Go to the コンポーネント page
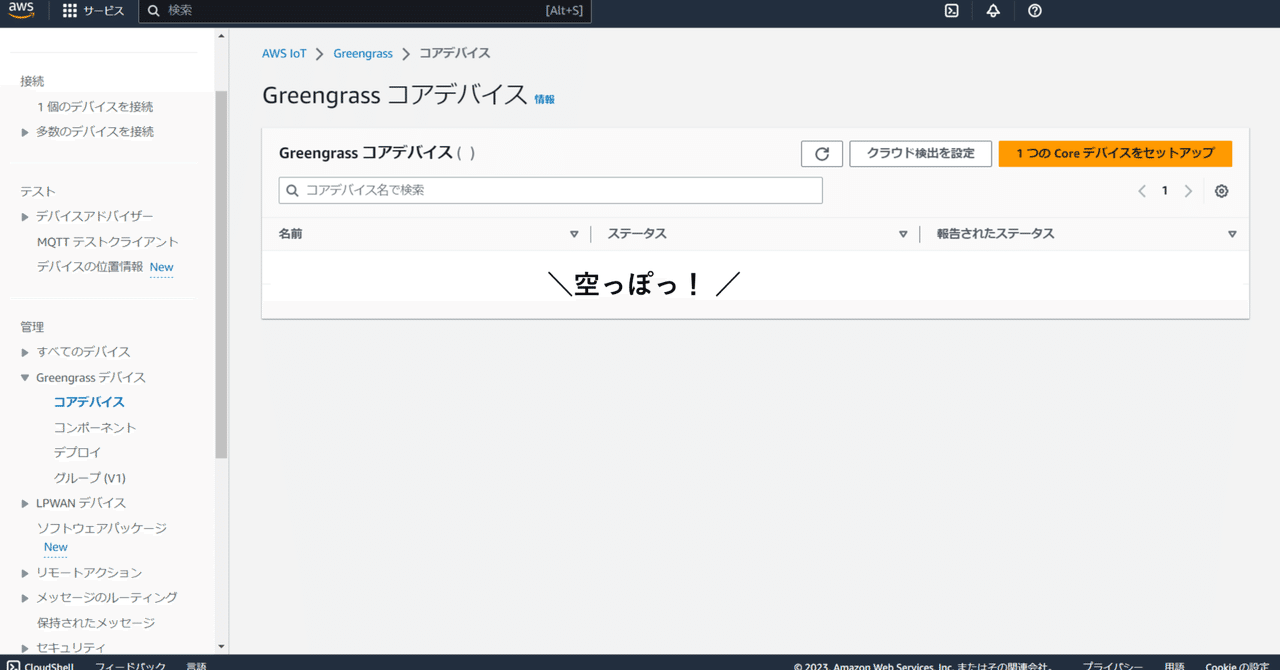The height and width of the screenshot is (670, 1280). pyautogui.click(x=93, y=427)
